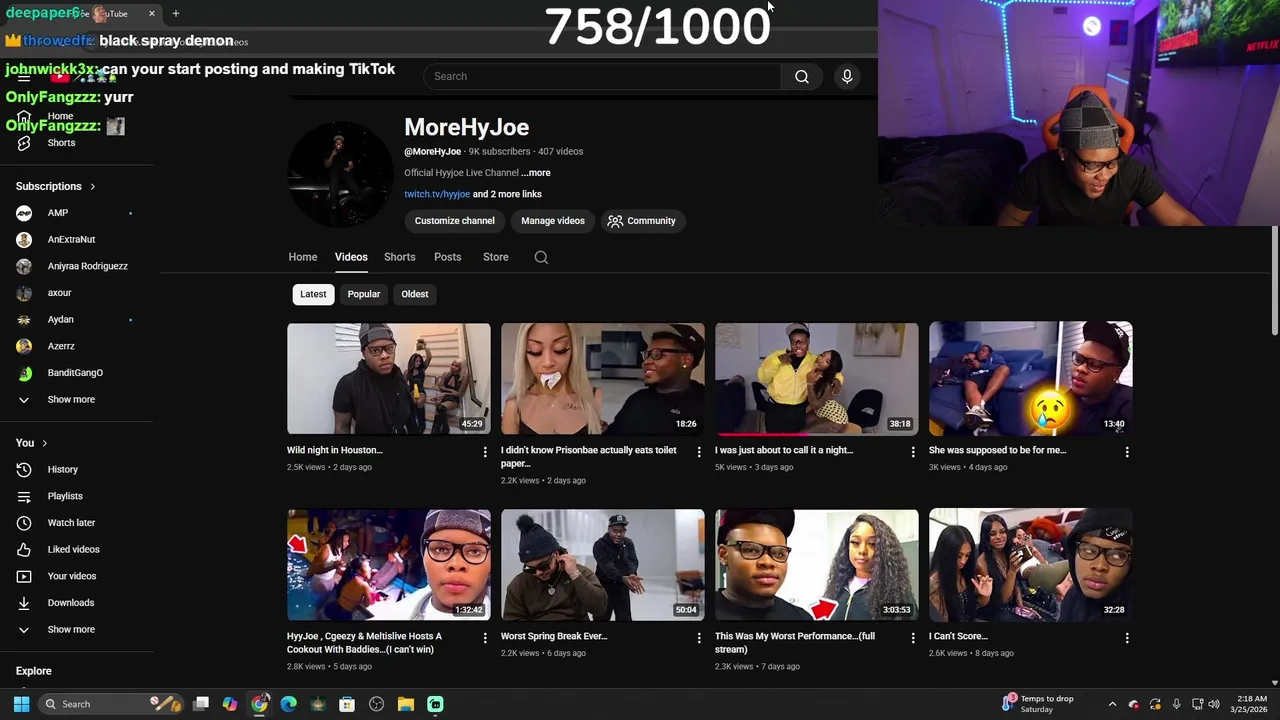The image size is (1280, 720).
Task: Click the channel search magnifier icon
Action: click(x=541, y=257)
